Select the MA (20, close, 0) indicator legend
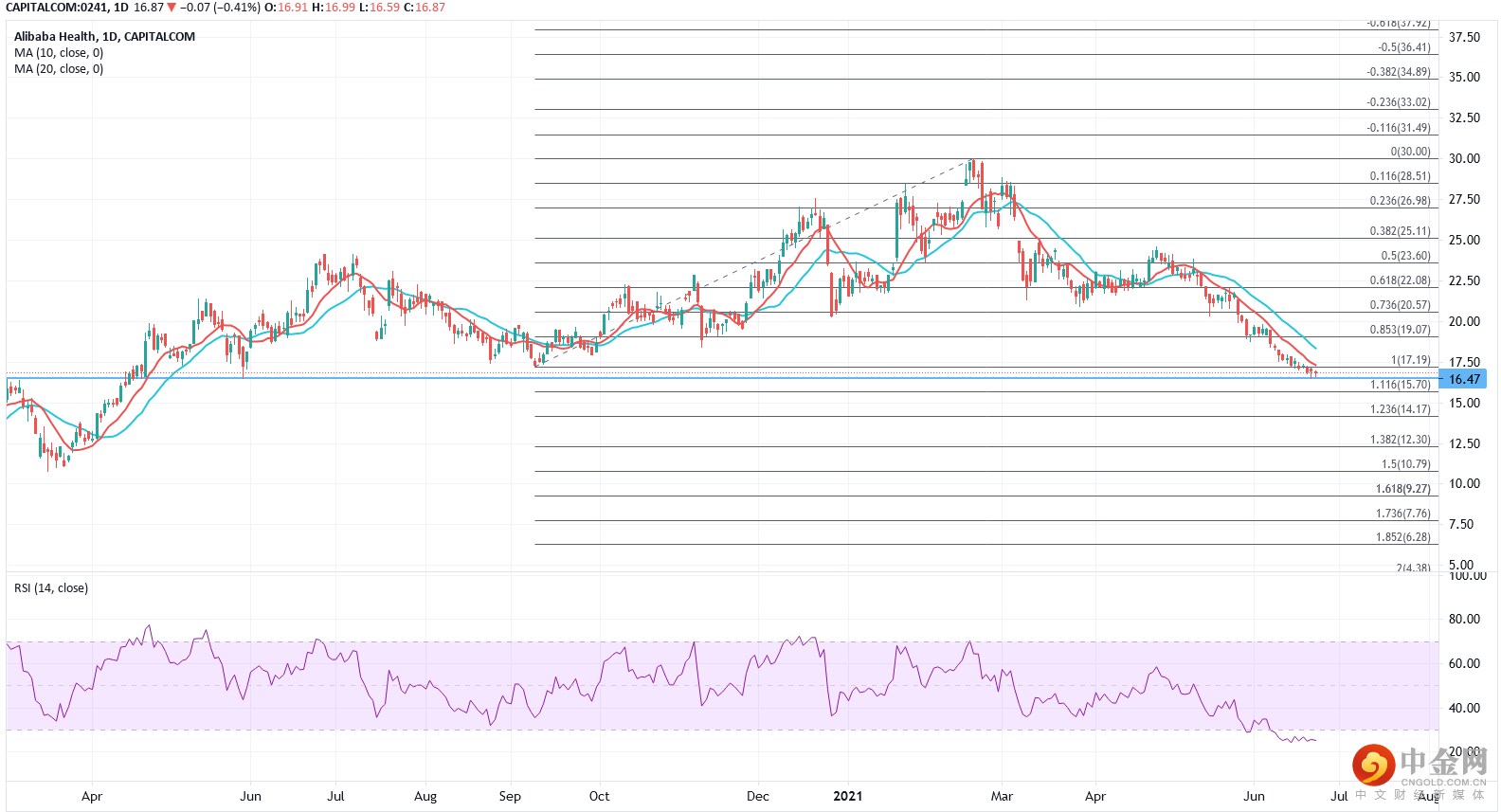Viewport: 1501px width, 812px height. click(59, 69)
